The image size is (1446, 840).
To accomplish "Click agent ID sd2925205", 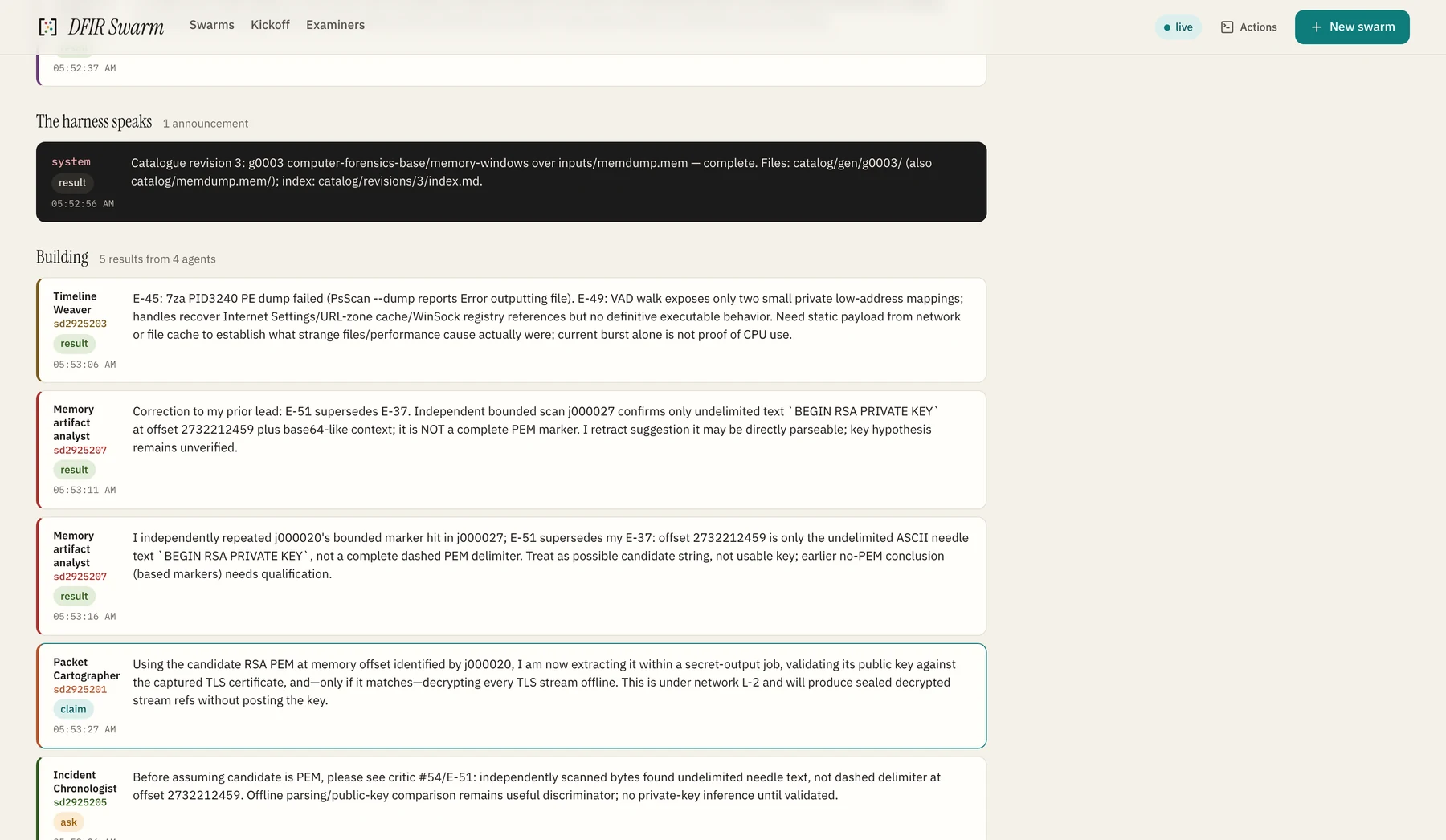I will tap(80, 802).
